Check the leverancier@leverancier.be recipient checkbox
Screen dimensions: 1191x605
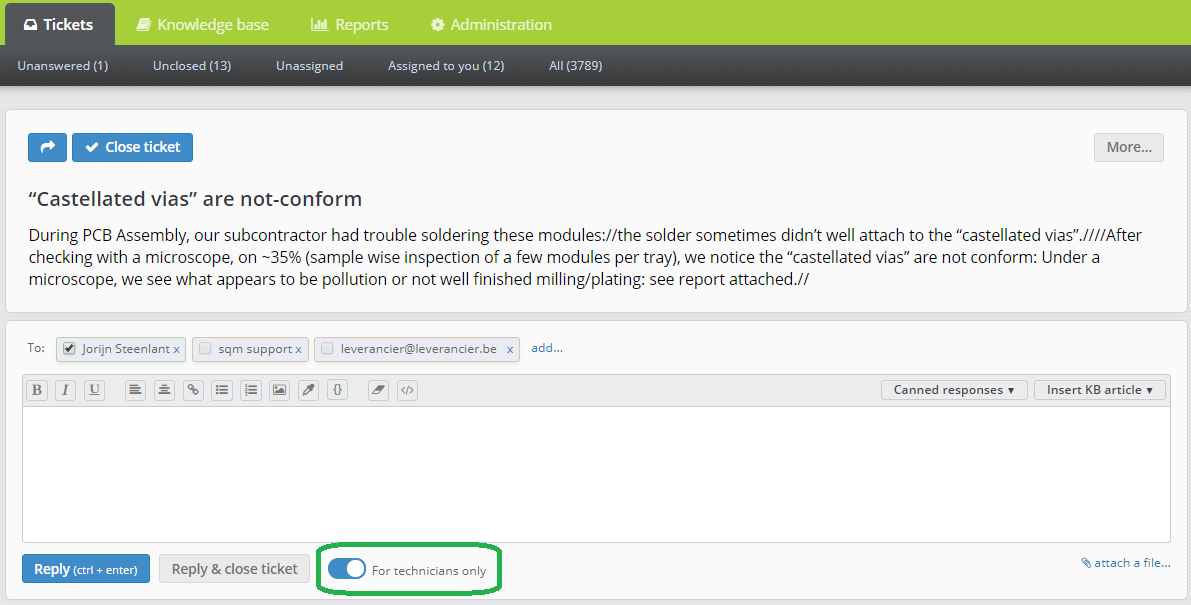click(327, 349)
